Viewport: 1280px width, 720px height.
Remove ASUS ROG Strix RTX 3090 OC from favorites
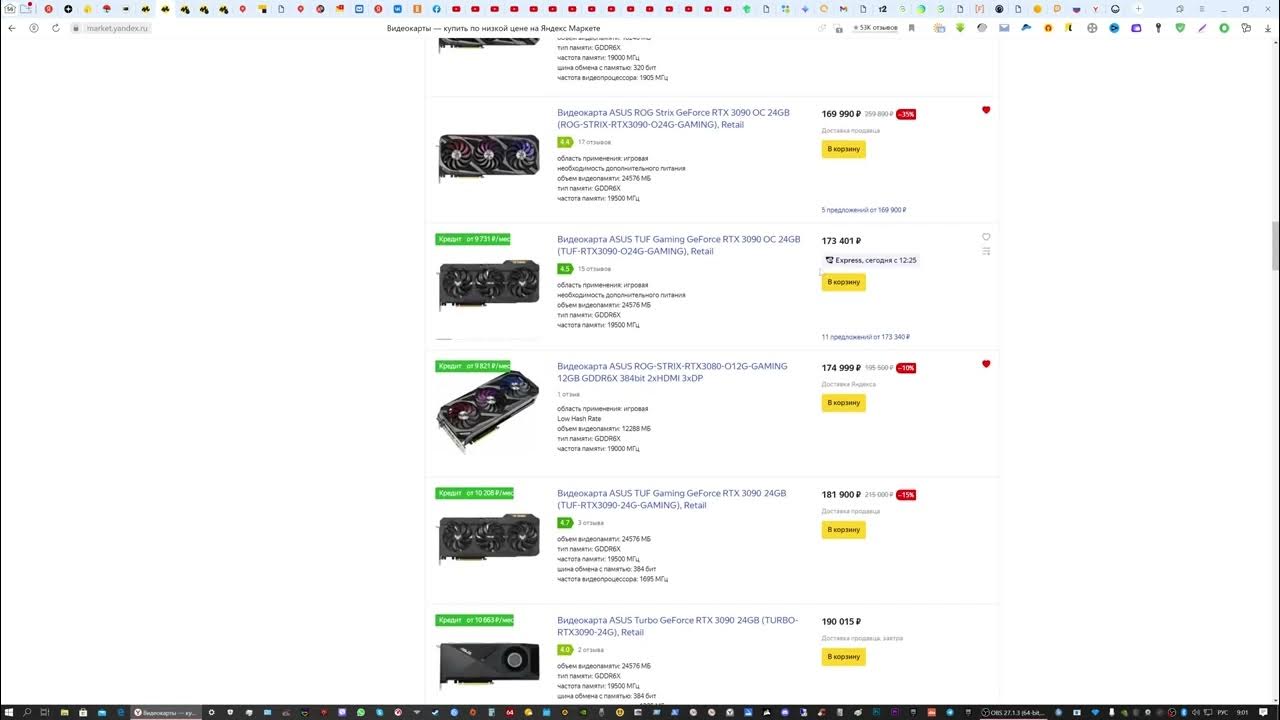(x=986, y=110)
